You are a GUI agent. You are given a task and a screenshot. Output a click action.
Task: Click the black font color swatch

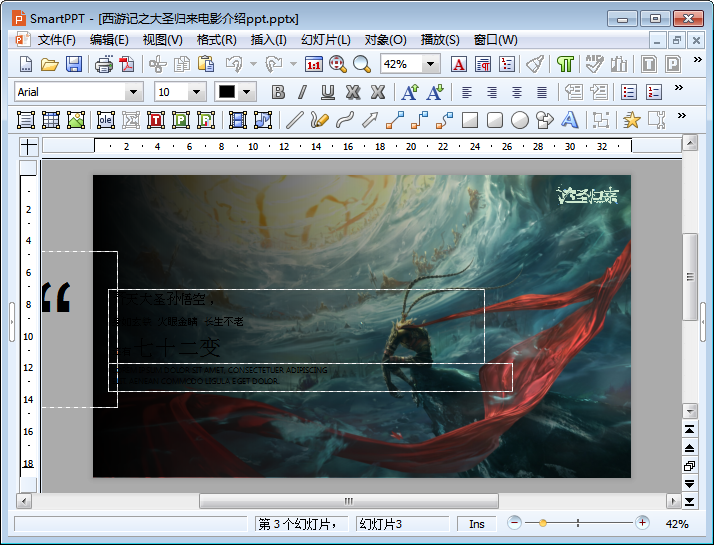pyautogui.click(x=227, y=92)
